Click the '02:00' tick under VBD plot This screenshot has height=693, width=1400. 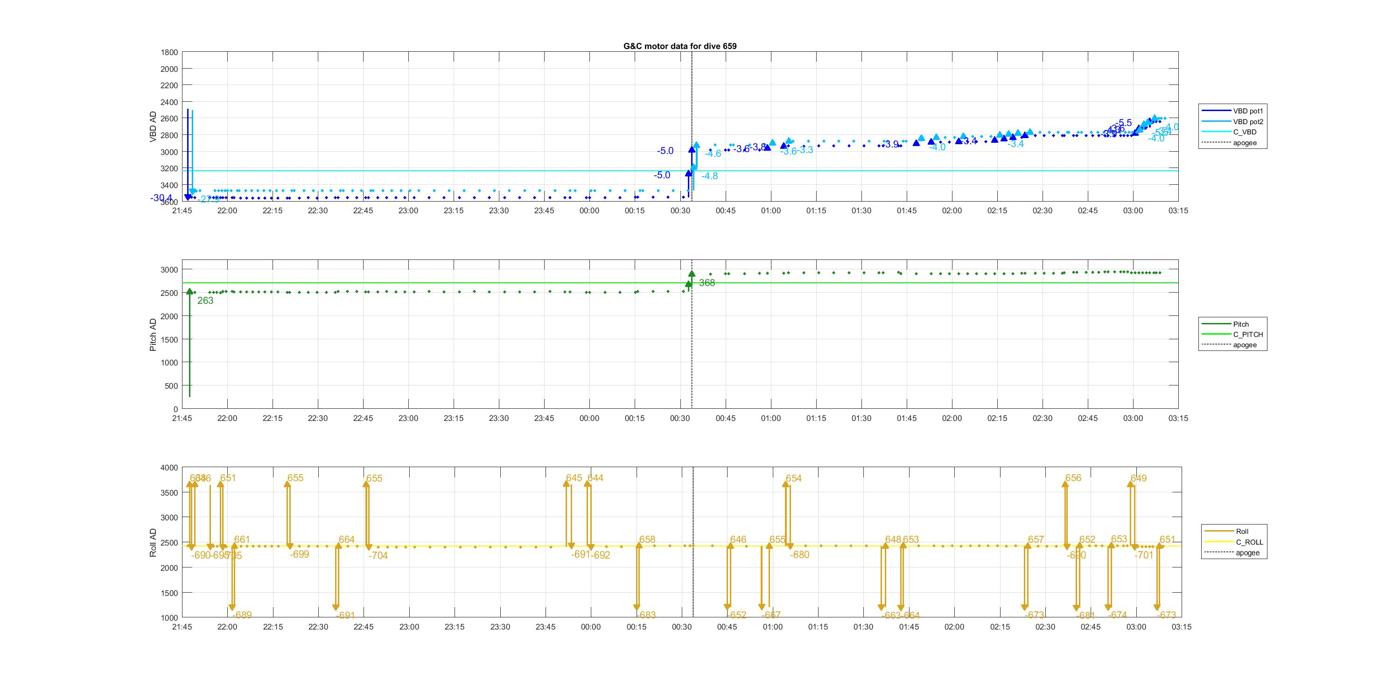[x=952, y=211]
